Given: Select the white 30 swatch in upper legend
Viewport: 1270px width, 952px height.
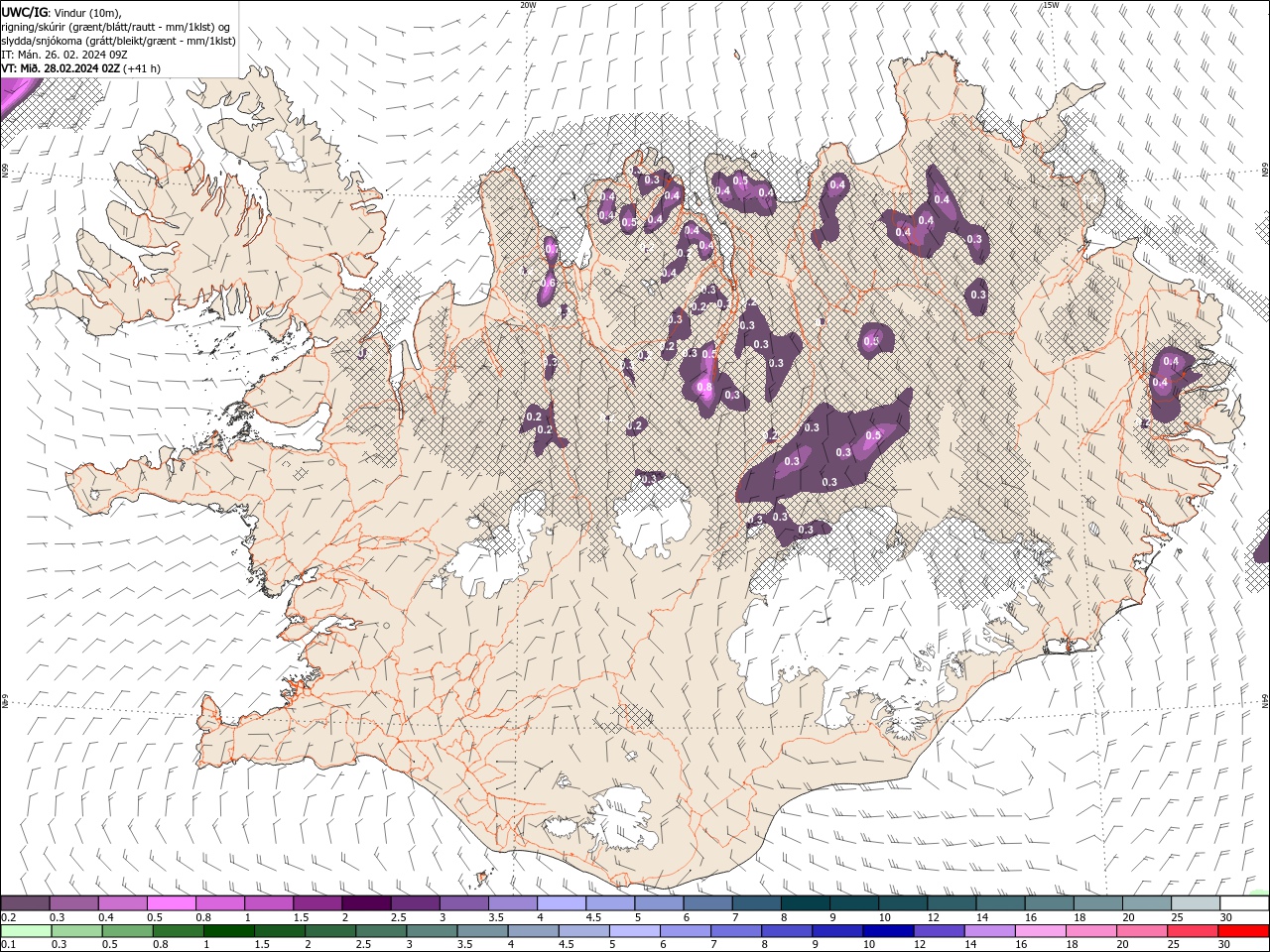Looking at the screenshot, I should point(1245,903).
